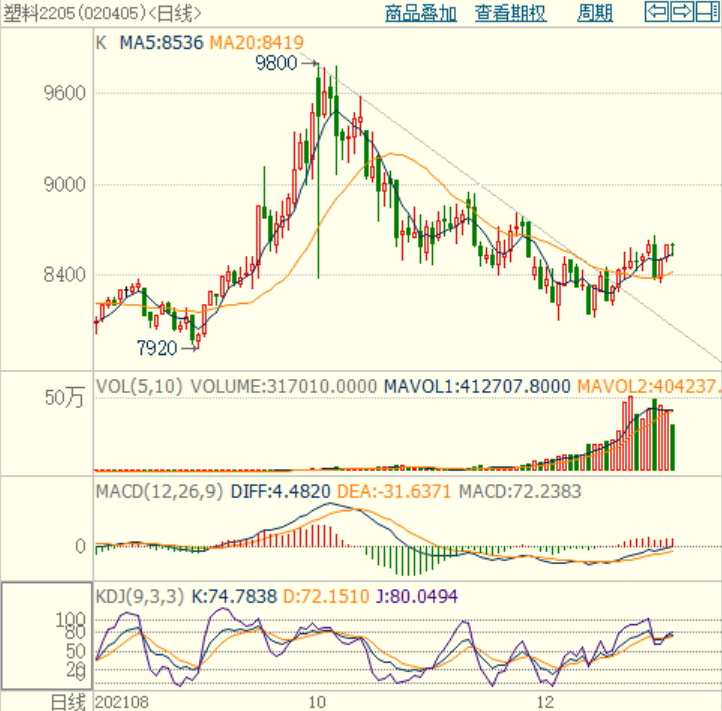The width and height of the screenshot is (722, 711).
Task: Click the split panel layout icon
Action: pyautogui.click(x=706, y=12)
